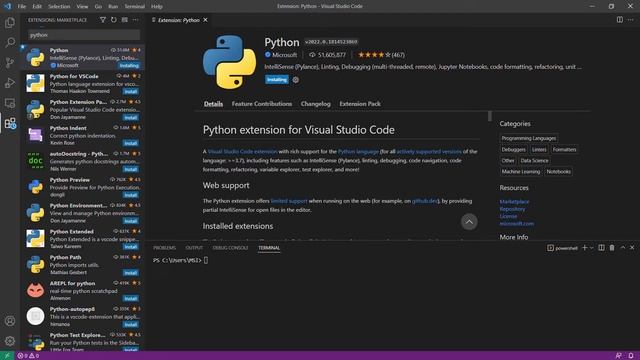Follow the github.dev link
640x360 pixels.
coord(424,201)
